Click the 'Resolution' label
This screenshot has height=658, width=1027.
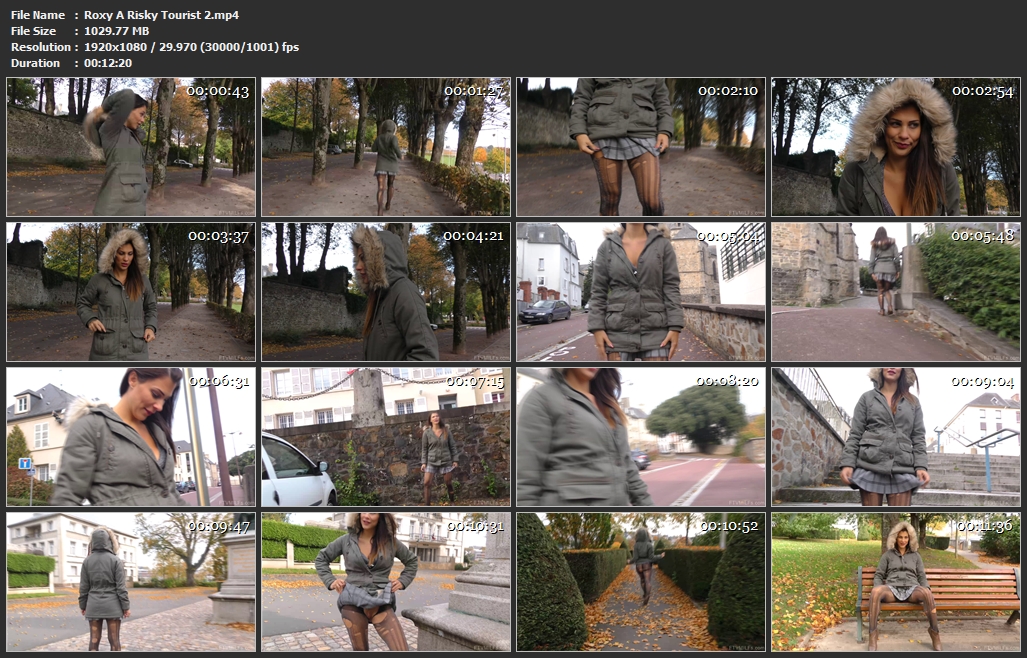(41, 47)
